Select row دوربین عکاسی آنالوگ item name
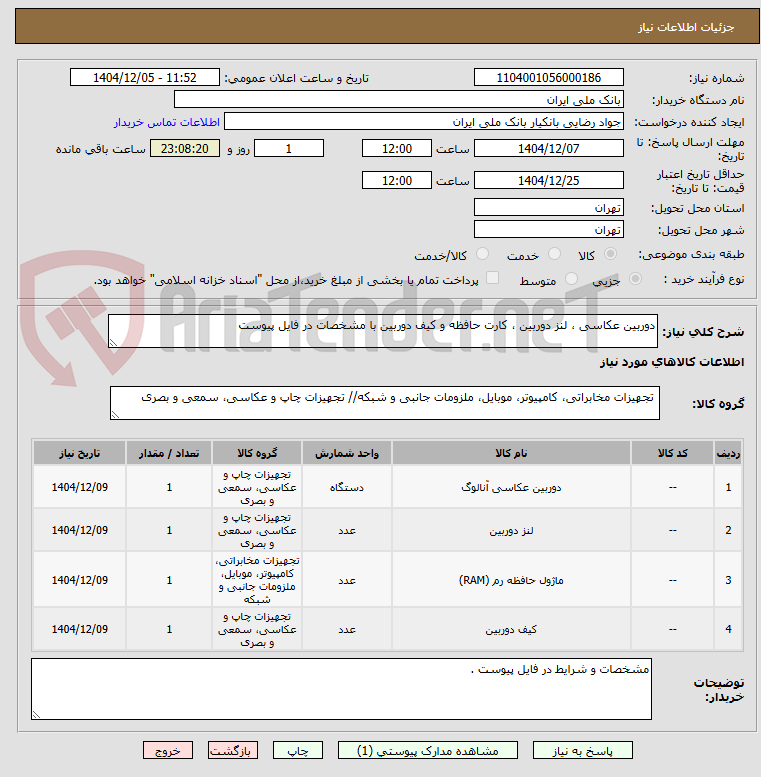 tap(511, 488)
